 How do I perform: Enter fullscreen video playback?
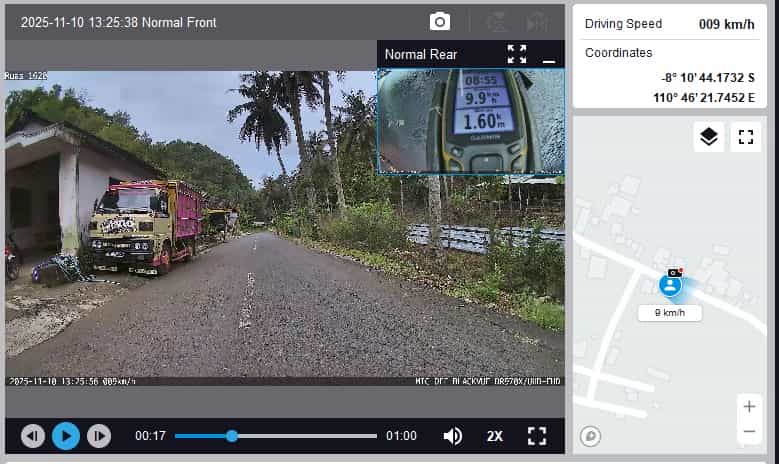[537, 436]
